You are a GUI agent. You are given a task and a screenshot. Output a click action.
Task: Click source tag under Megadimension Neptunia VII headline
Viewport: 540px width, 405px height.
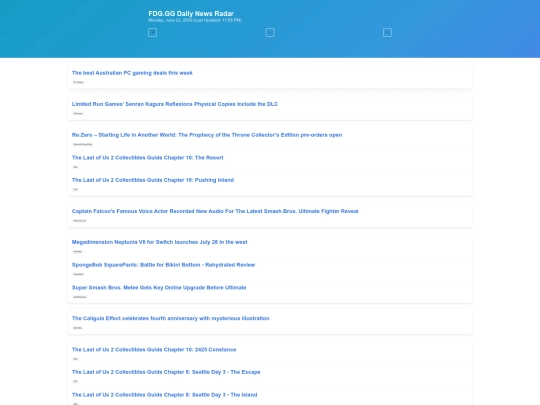click(x=77, y=251)
